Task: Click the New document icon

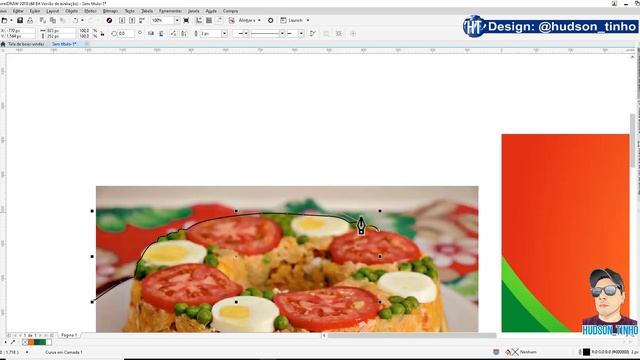Action: click(x=4, y=20)
